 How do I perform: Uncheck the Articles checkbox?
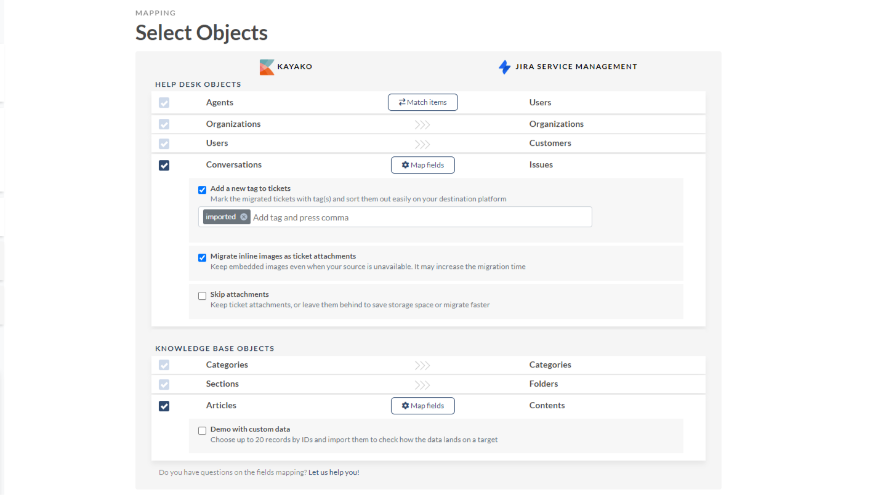coord(164,406)
